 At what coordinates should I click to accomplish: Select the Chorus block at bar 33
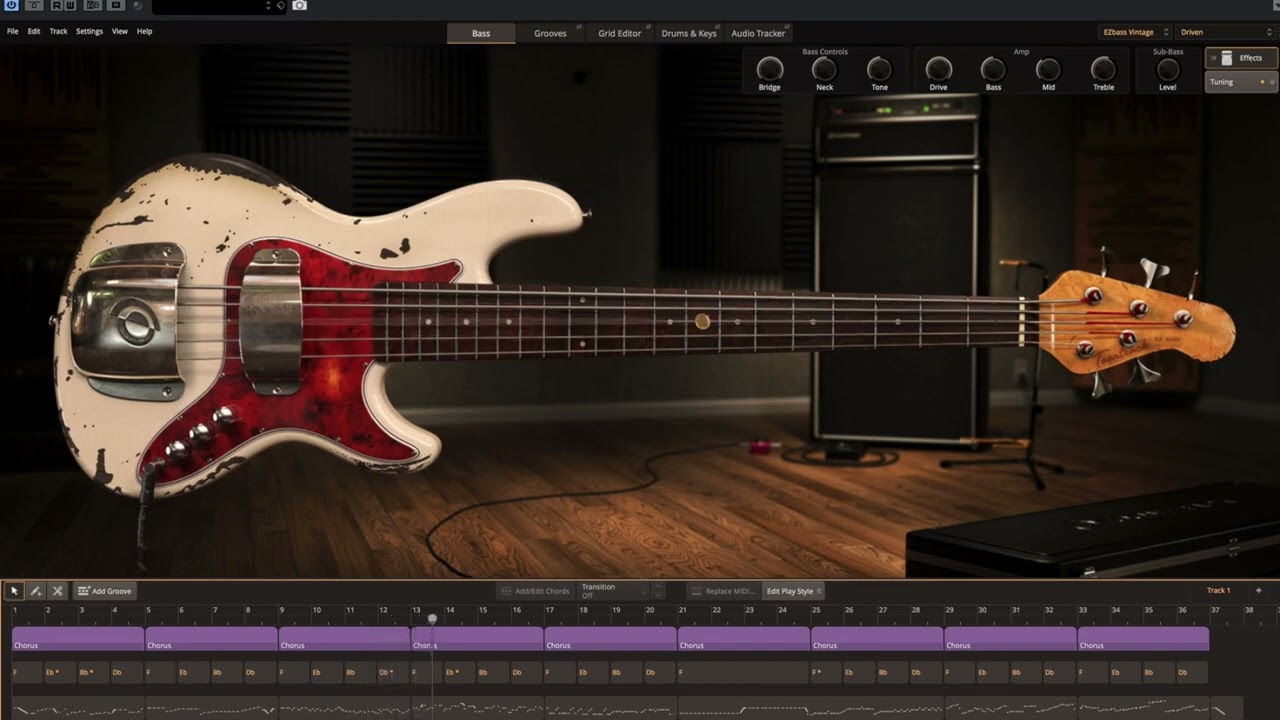[x=1143, y=639]
